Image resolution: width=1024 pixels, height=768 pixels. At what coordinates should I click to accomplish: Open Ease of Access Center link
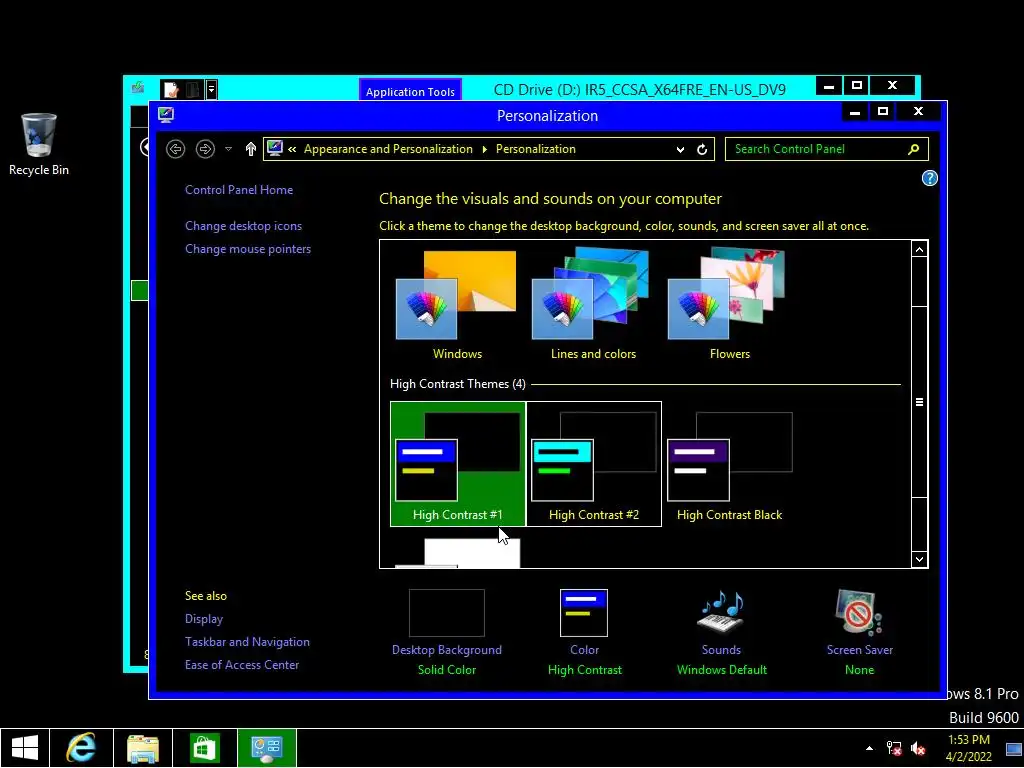pos(242,664)
